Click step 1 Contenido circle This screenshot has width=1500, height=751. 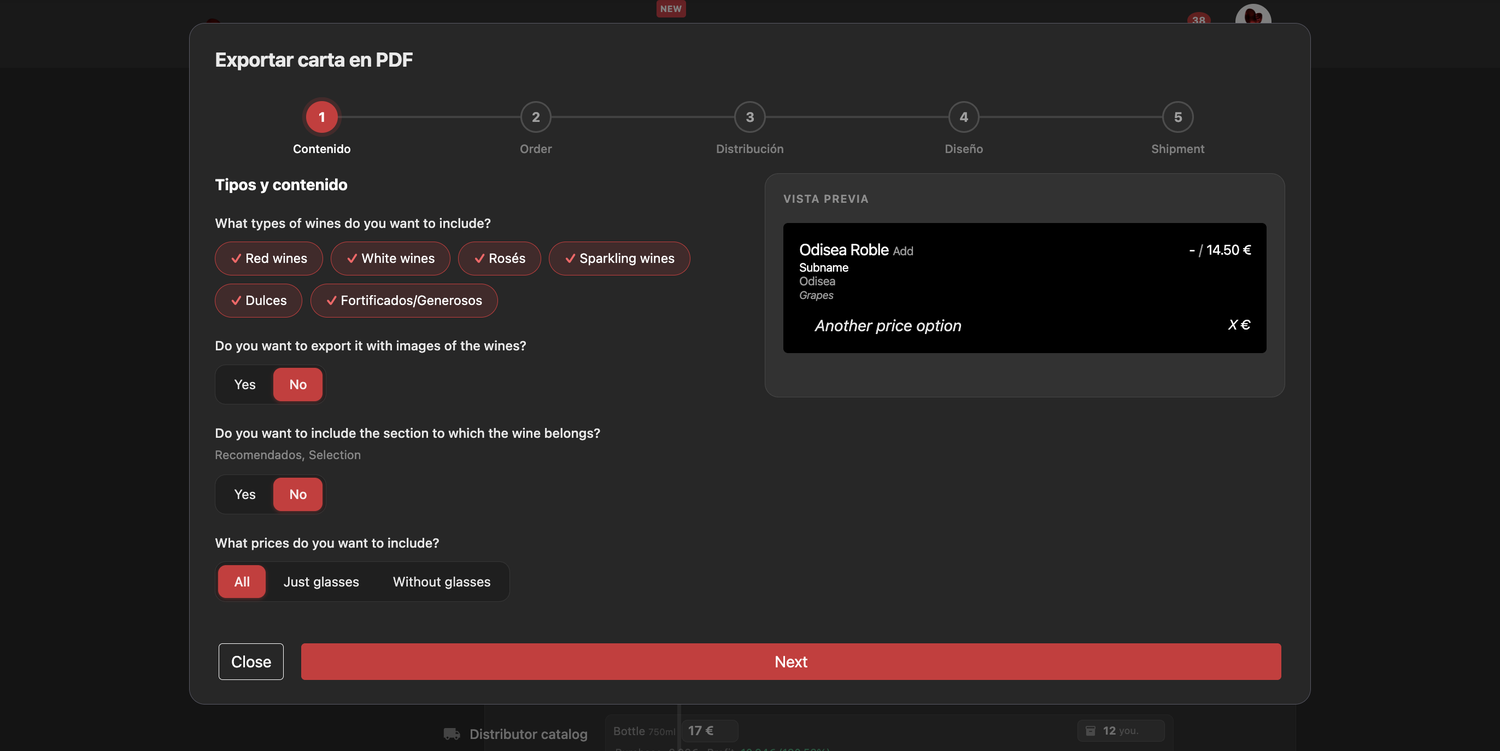(x=322, y=117)
